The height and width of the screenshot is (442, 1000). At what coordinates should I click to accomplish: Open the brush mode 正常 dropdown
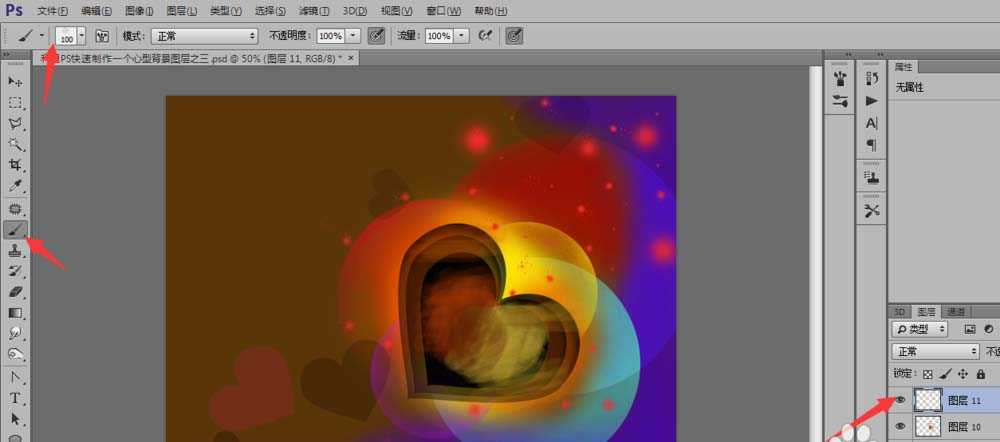pos(204,36)
